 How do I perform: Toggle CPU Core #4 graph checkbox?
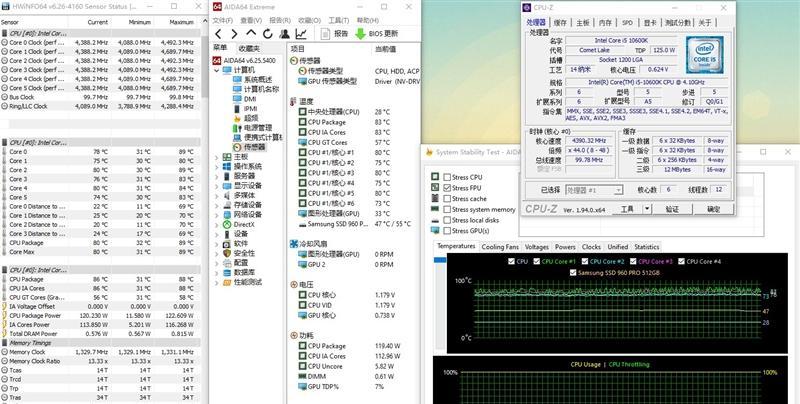click(681, 261)
